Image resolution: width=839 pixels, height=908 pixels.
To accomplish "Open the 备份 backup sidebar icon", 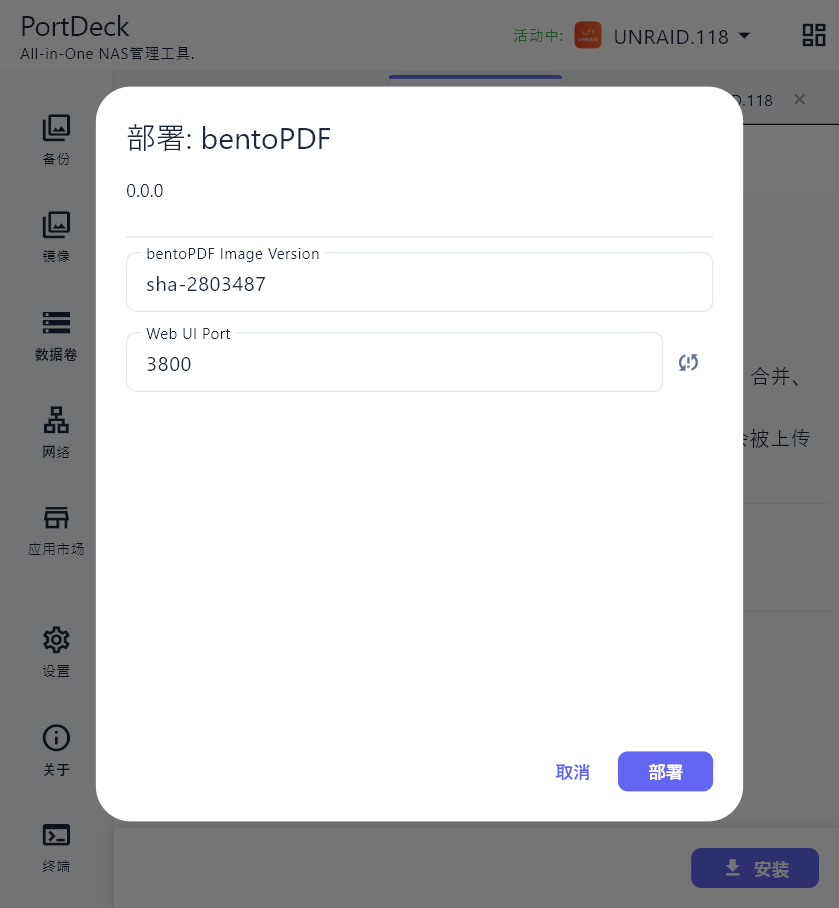I will 56,129.
